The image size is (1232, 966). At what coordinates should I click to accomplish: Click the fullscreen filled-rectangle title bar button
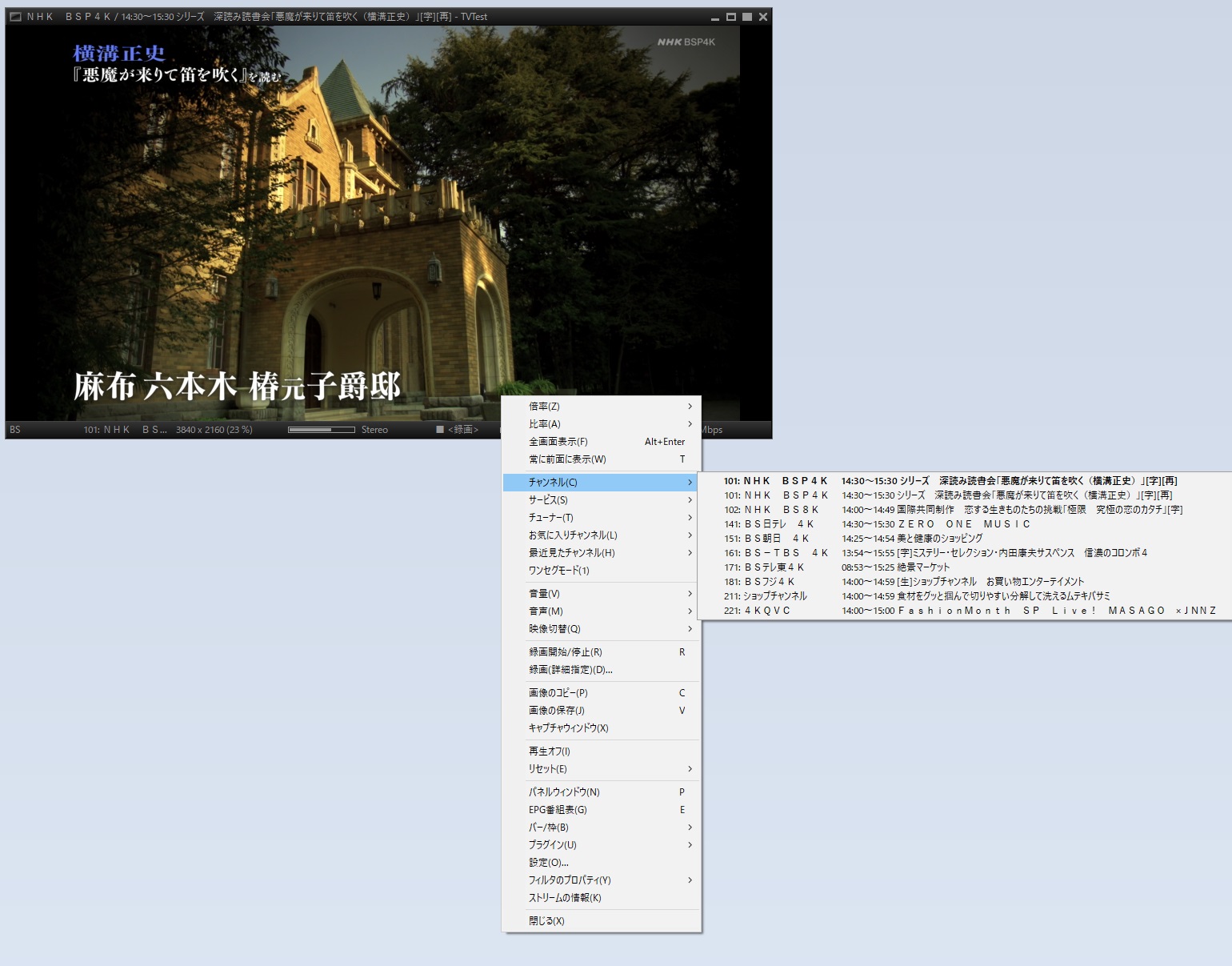click(x=746, y=16)
